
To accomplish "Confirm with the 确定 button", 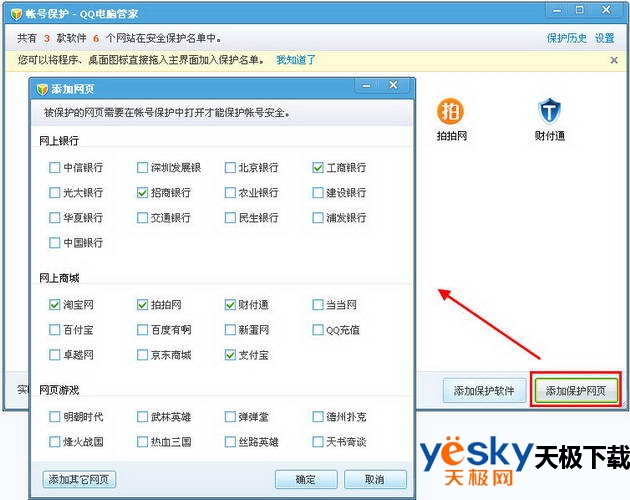I will pos(306,479).
